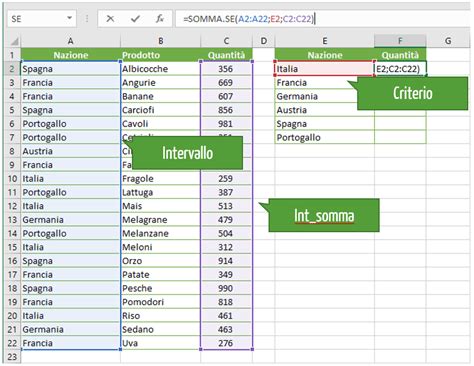
Task: Select the Riso cell
Action: [160, 316]
